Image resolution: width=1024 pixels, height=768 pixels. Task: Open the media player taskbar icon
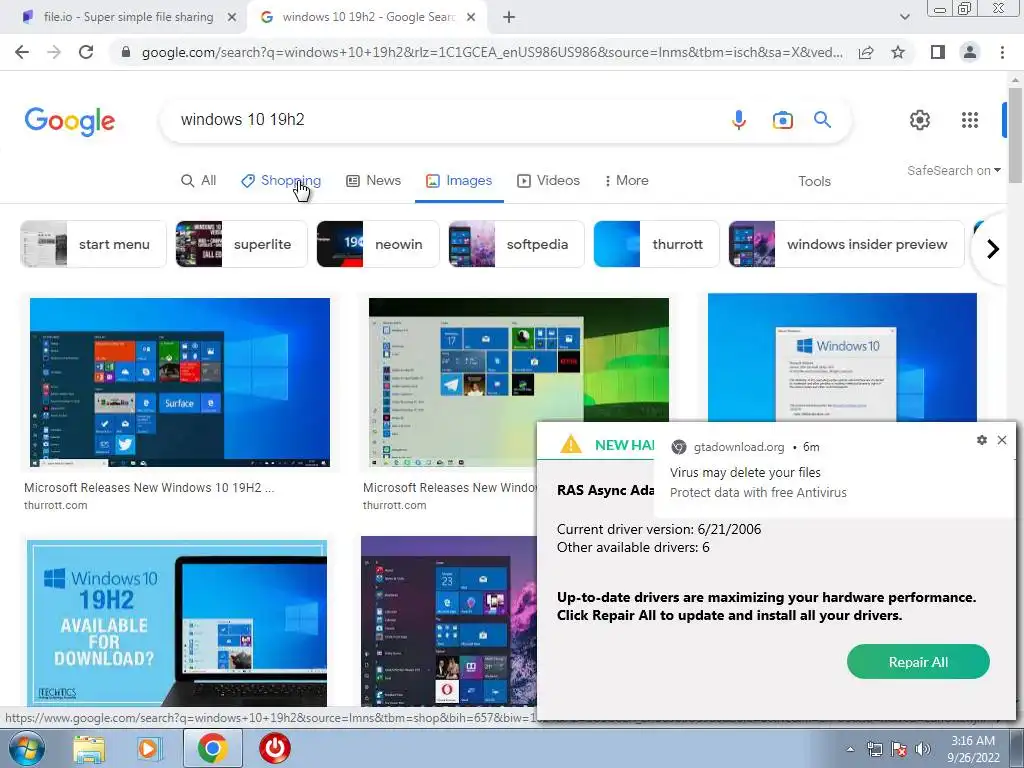point(148,749)
